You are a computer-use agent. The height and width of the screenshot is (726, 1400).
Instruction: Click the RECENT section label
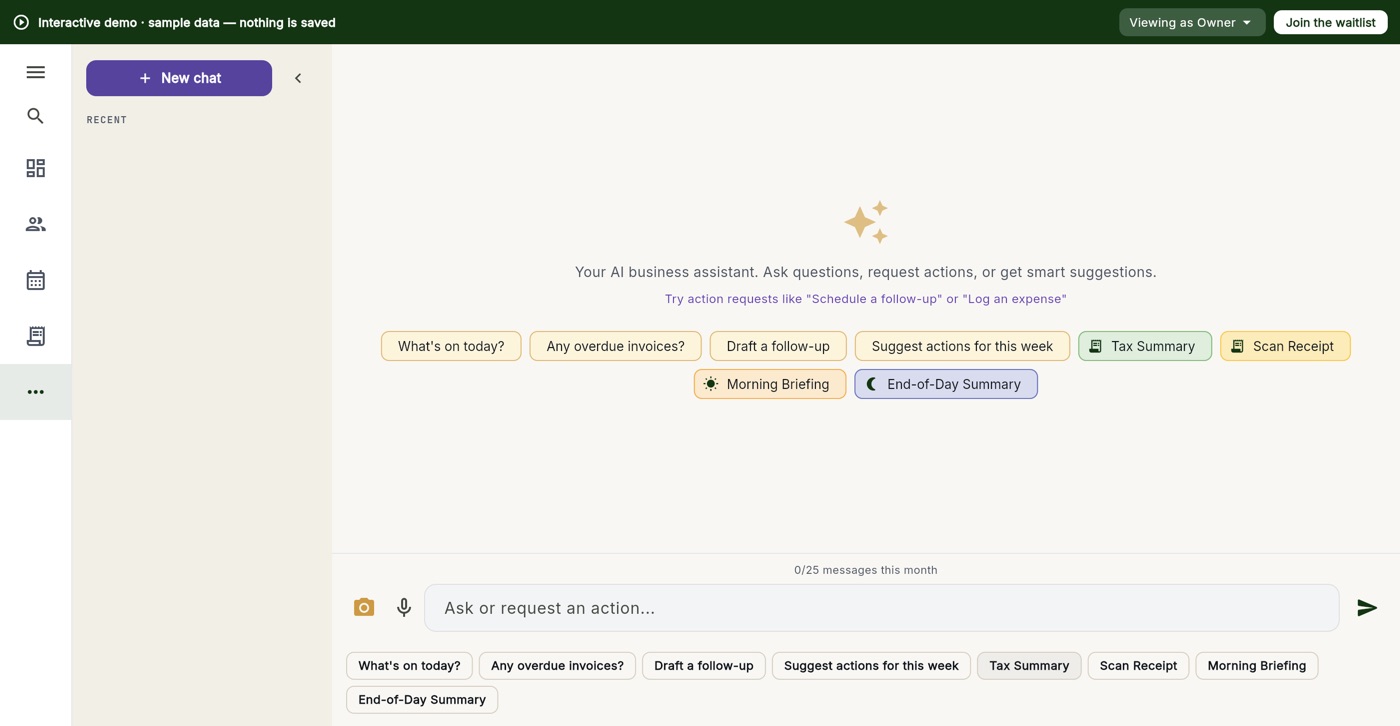[107, 120]
